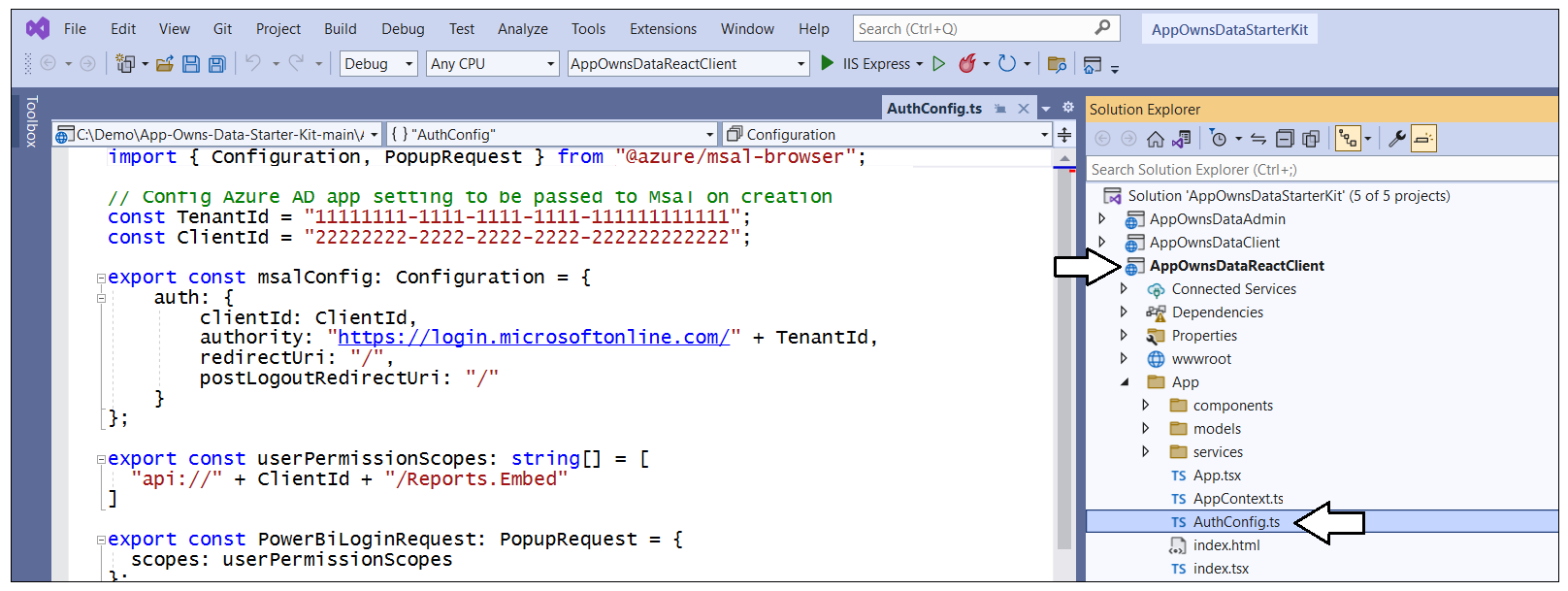The image size is (1568, 591).
Task: Expand the Connected Services node
Action: tap(1124, 288)
